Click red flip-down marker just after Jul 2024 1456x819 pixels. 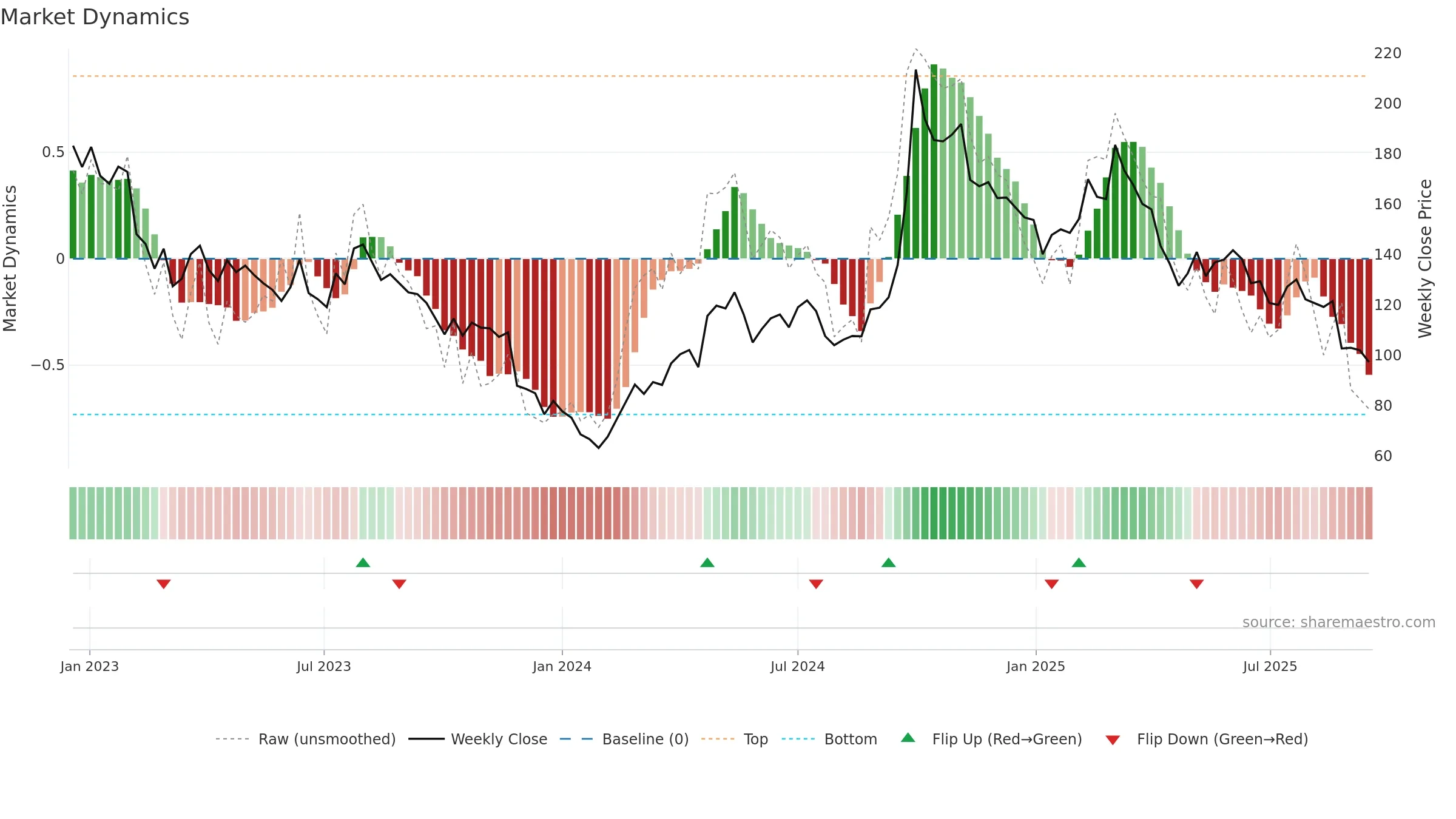[x=816, y=584]
